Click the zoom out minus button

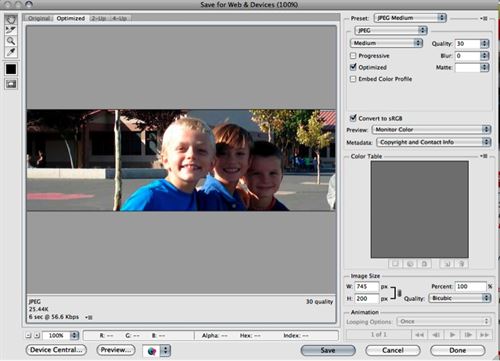point(28,335)
